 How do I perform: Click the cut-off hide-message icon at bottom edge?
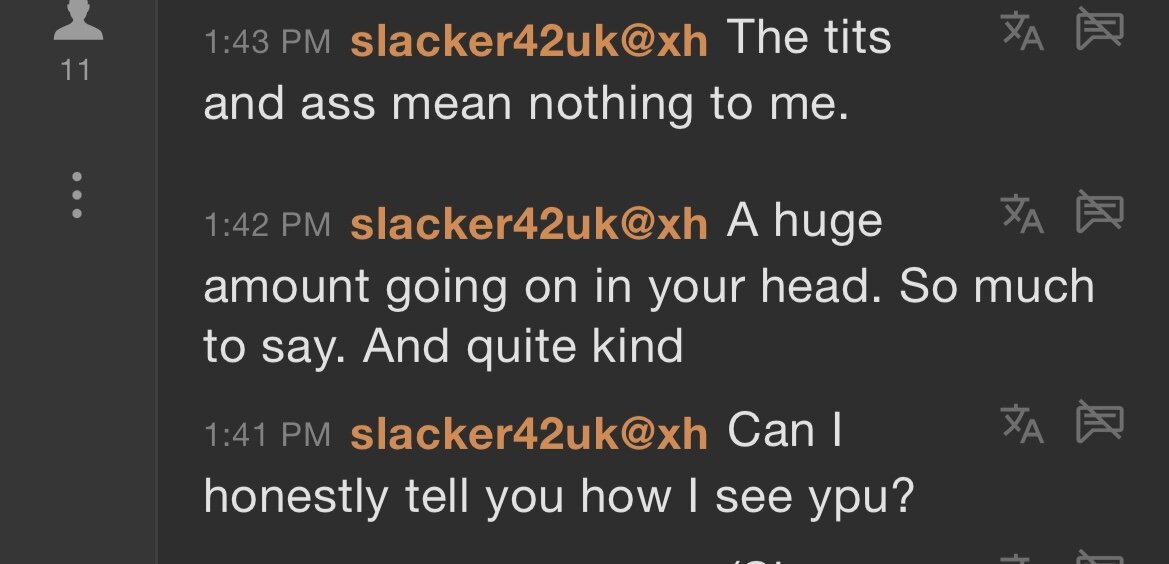coord(1099,559)
